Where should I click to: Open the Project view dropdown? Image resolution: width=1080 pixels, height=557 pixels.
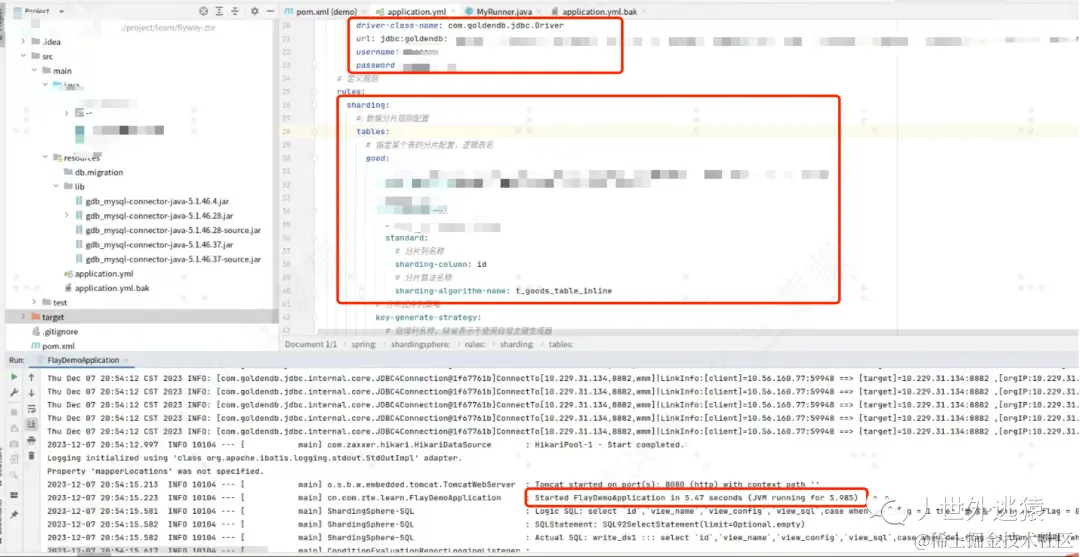pos(61,12)
